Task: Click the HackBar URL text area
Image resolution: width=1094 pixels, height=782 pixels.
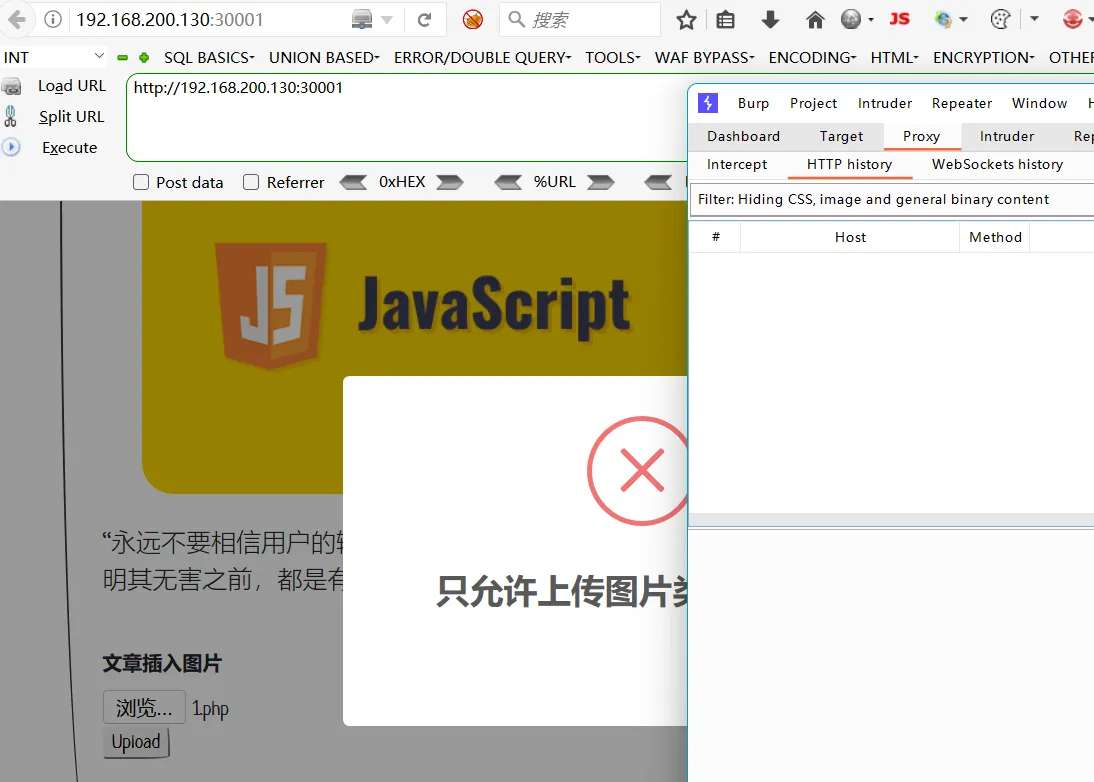Action: point(400,118)
